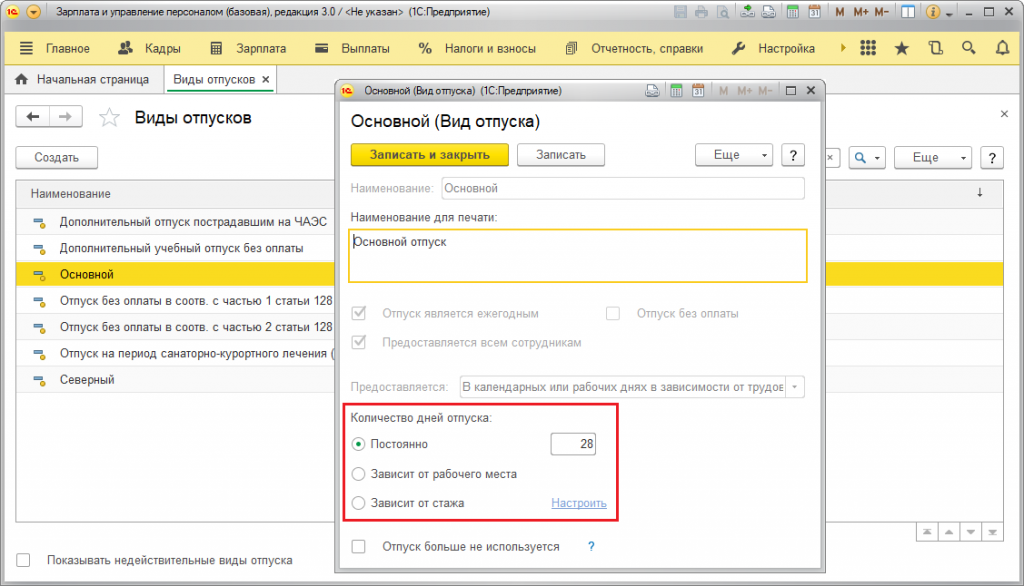Click info icon in main title bar
The height and width of the screenshot is (586, 1024).
coord(933,12)
